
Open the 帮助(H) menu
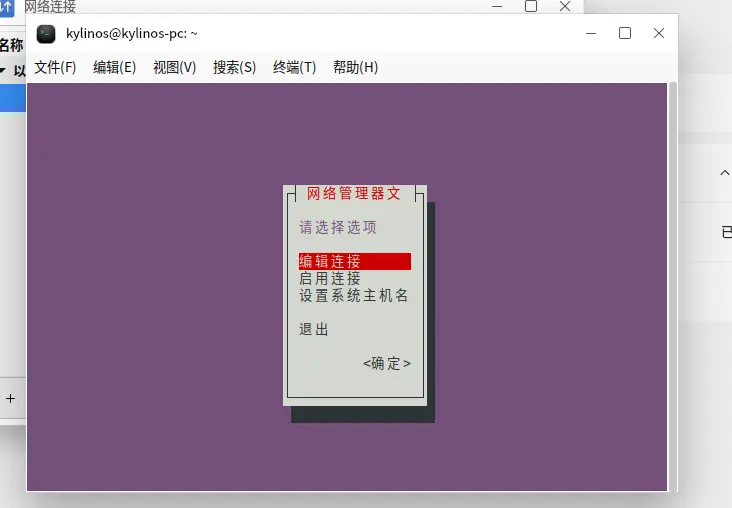click(355, 68)
